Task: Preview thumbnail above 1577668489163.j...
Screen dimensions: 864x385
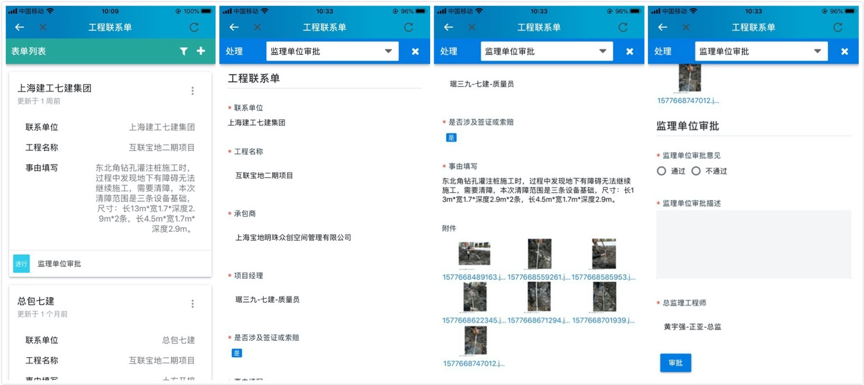Action: (474, 254)
